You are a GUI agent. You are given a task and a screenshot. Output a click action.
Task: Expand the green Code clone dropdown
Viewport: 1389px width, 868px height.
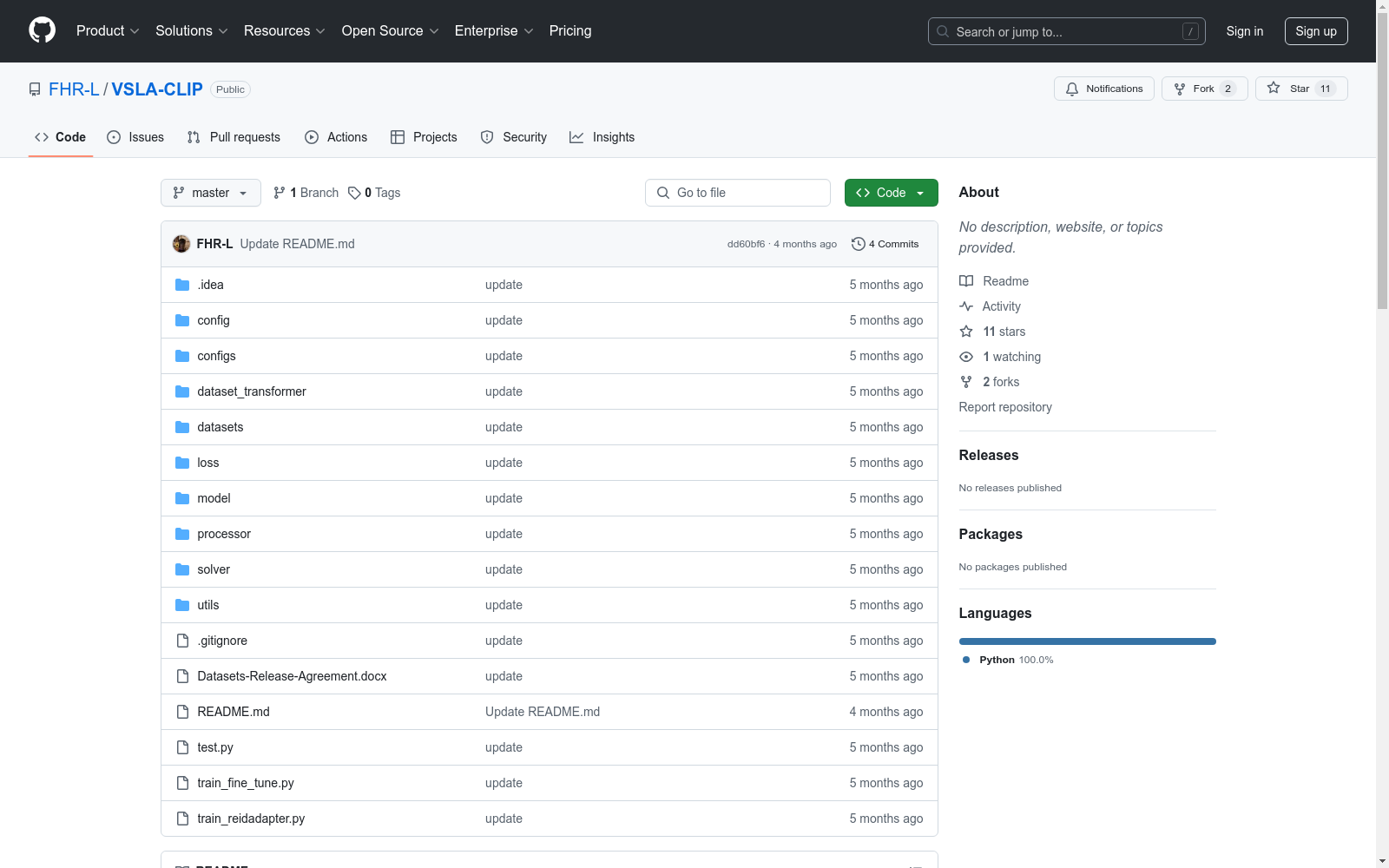(891, 193)
